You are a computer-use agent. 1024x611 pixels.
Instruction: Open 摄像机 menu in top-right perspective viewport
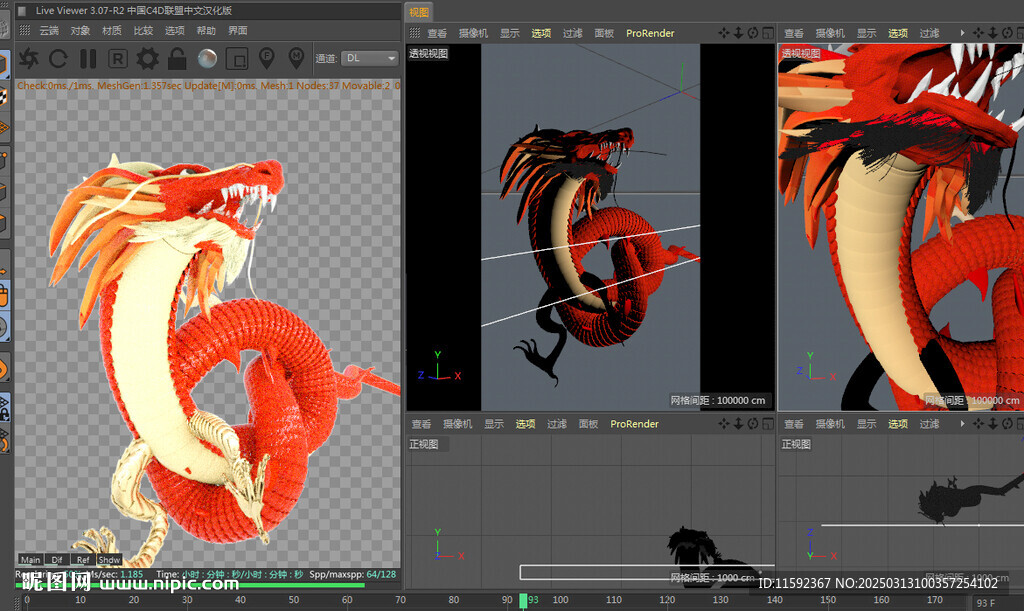click(x=829, y=33)
